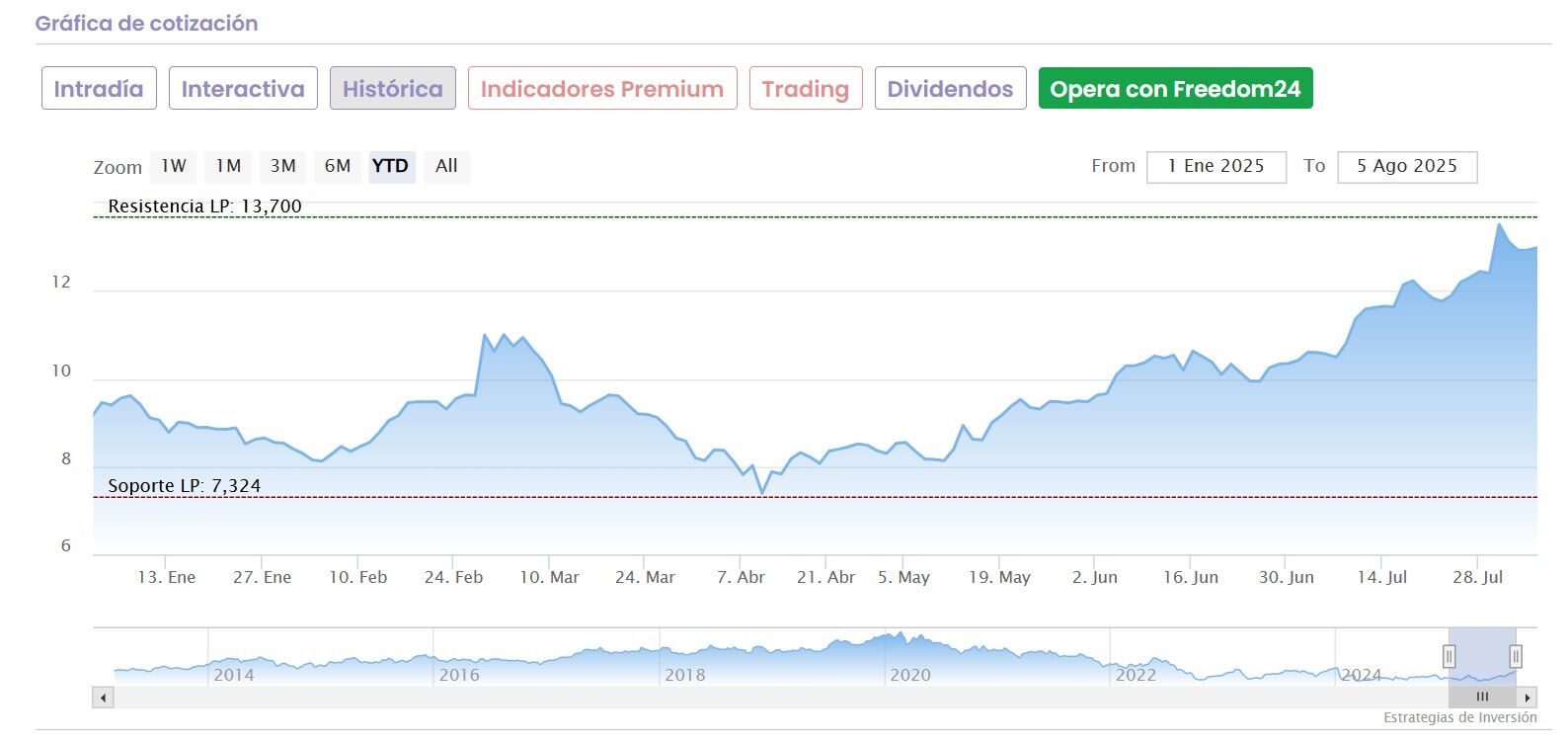Switch to the Interactiva tab
Viewport: 1568px width, 743px height.
tap(243, 89)
